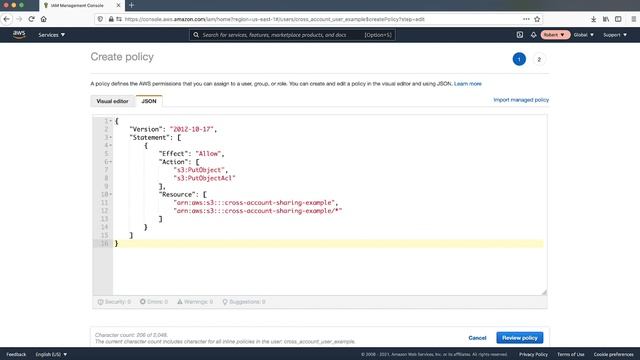Open Cookie preferences footer link
Image resolution: width=640 pixels, height=360 pixels.
coord(613,354)
